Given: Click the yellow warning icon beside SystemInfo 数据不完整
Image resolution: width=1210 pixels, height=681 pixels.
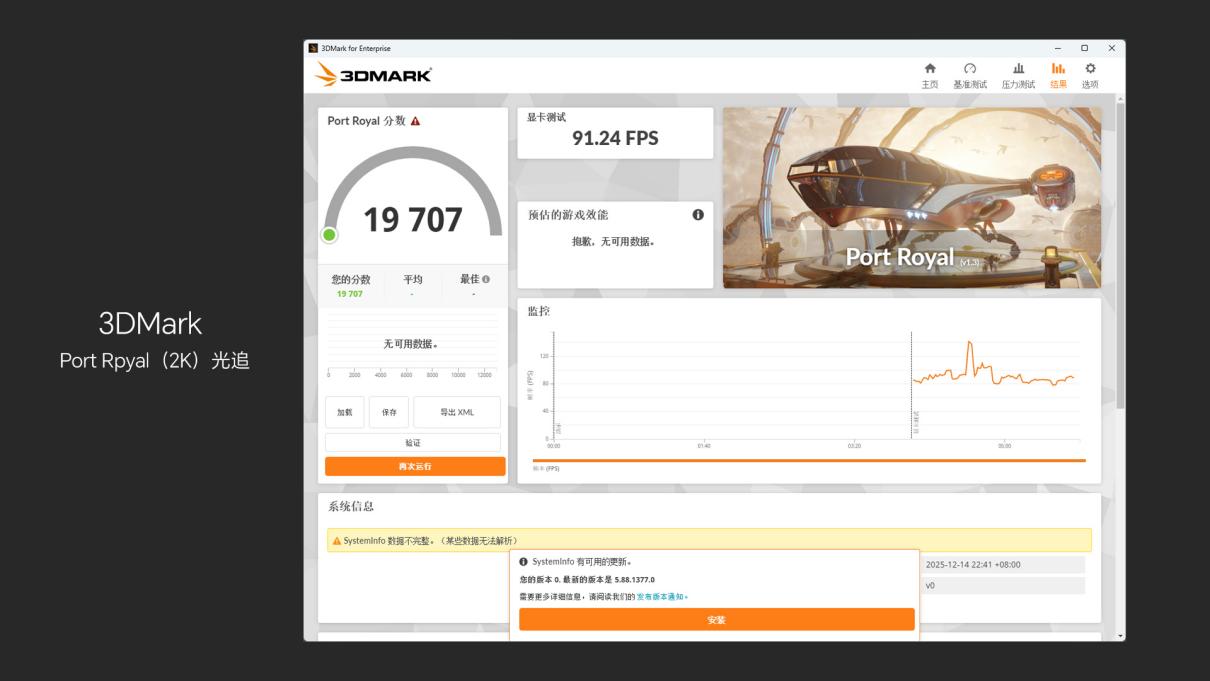Looking at the screenshot, I should tap(337, 541).
